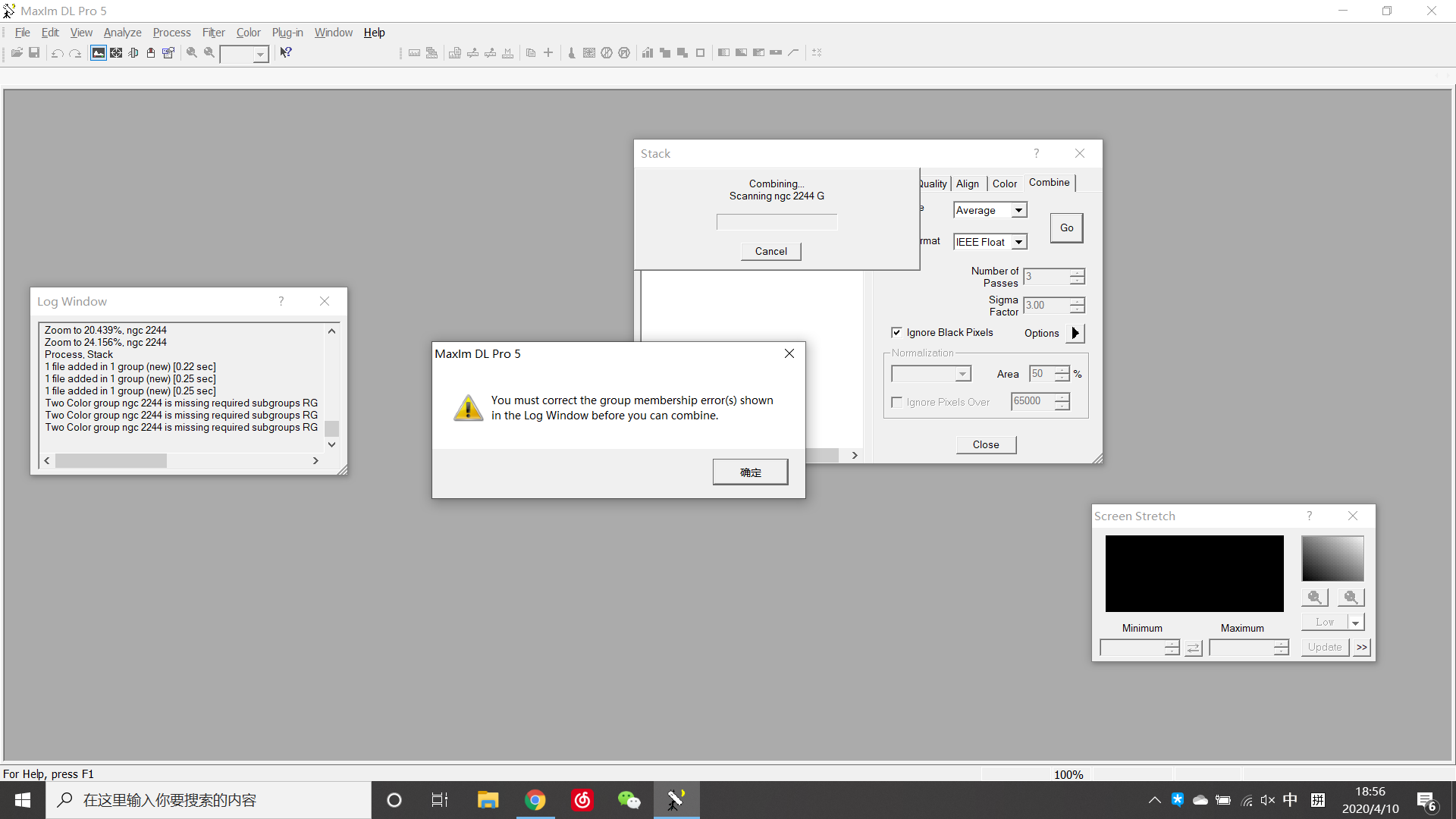Show hidden system tray icons chevron
Screen dimensions: 1456x819
(x=1154, y=800)
